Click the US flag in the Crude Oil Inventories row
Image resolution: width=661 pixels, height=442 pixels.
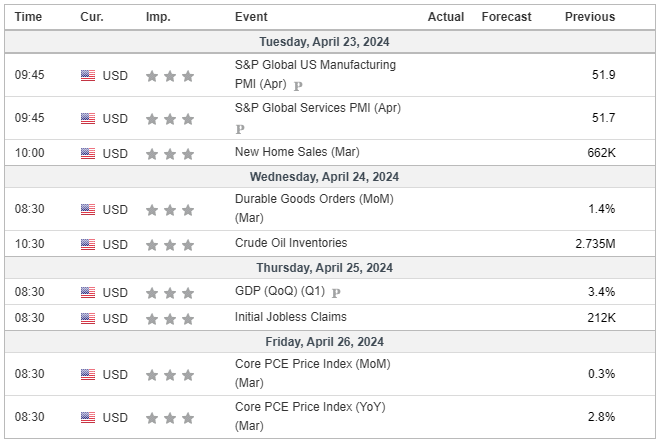88,245
